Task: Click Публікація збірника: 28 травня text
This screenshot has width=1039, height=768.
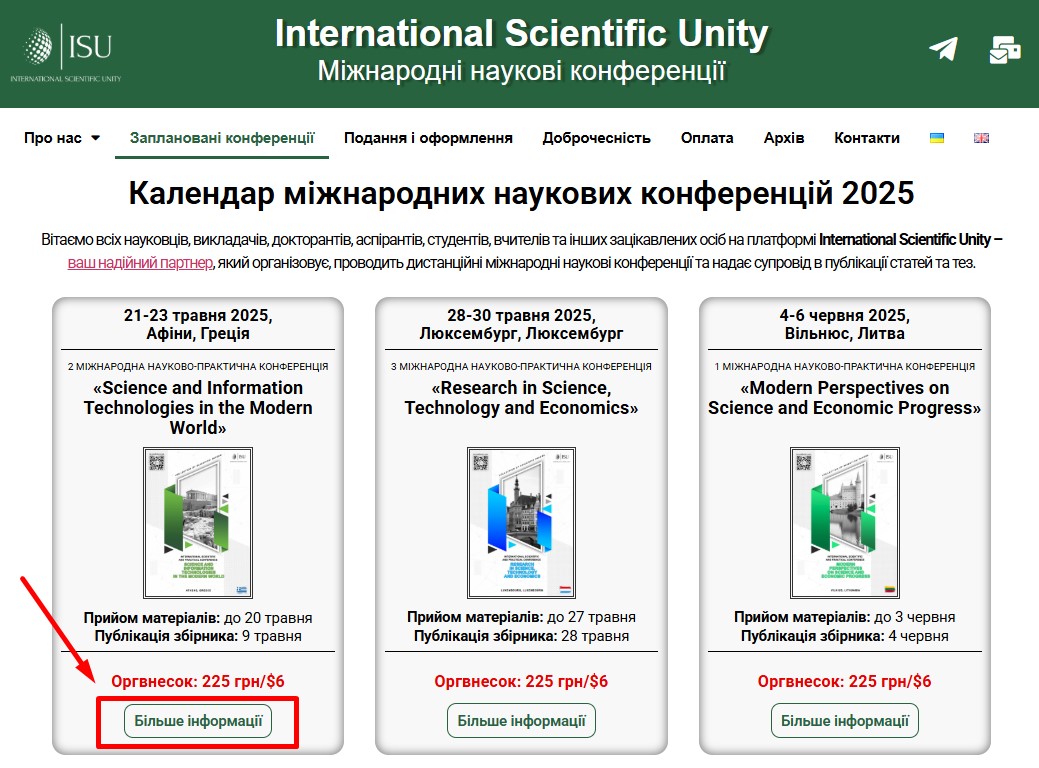Action: click(521, 636)
